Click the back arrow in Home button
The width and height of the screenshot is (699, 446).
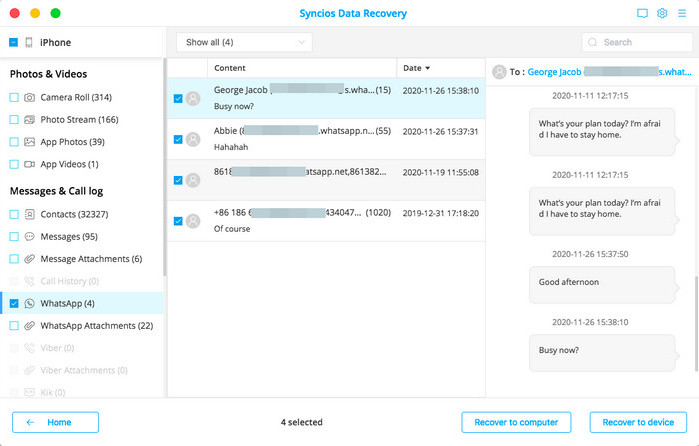click(30, 422)
